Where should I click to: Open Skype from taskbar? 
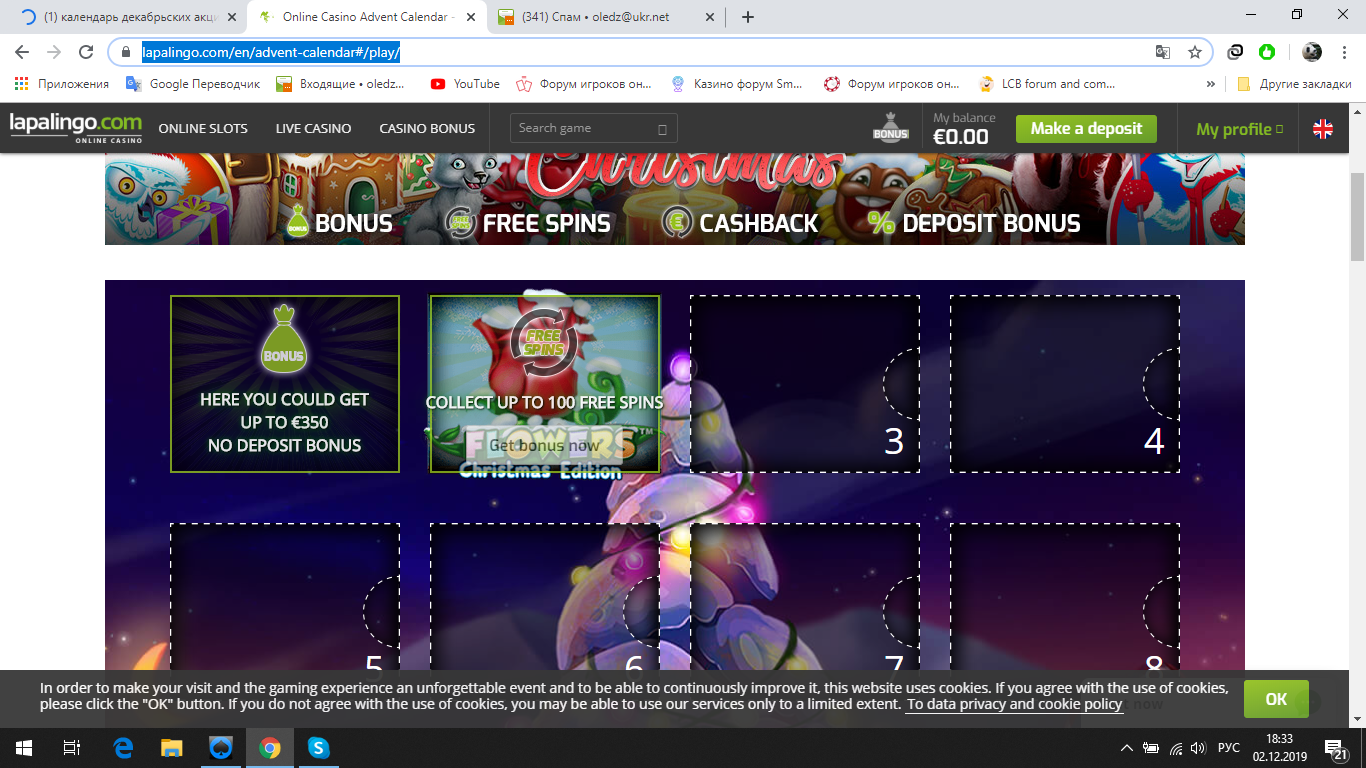pyautogui.click(x=318, y=747)
